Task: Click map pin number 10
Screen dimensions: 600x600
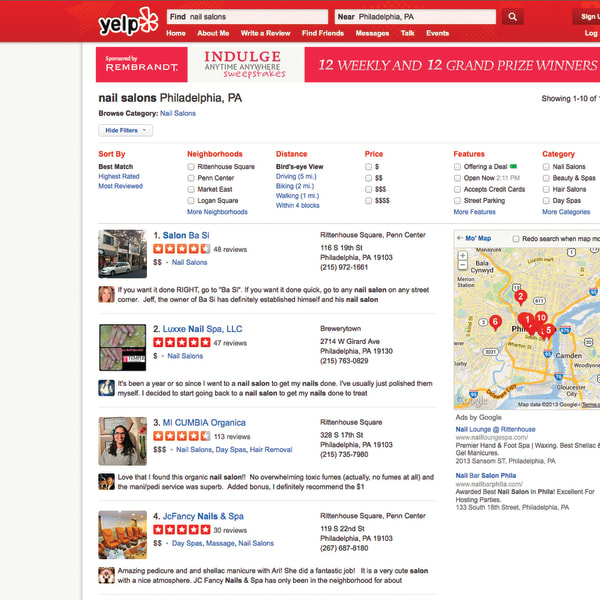Action: click(x=541, y=318)
